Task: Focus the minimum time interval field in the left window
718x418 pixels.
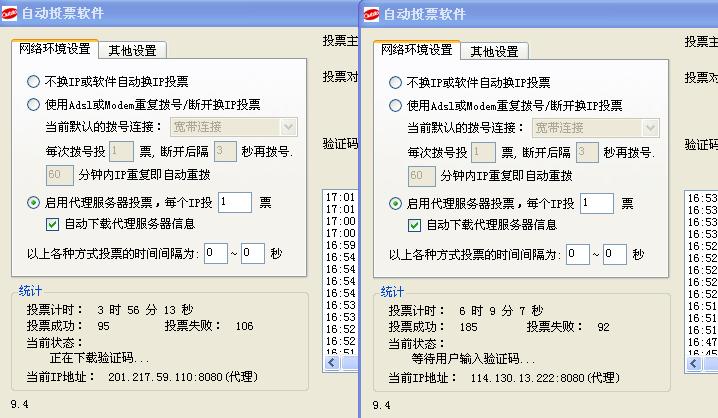Action: (215, 253)
